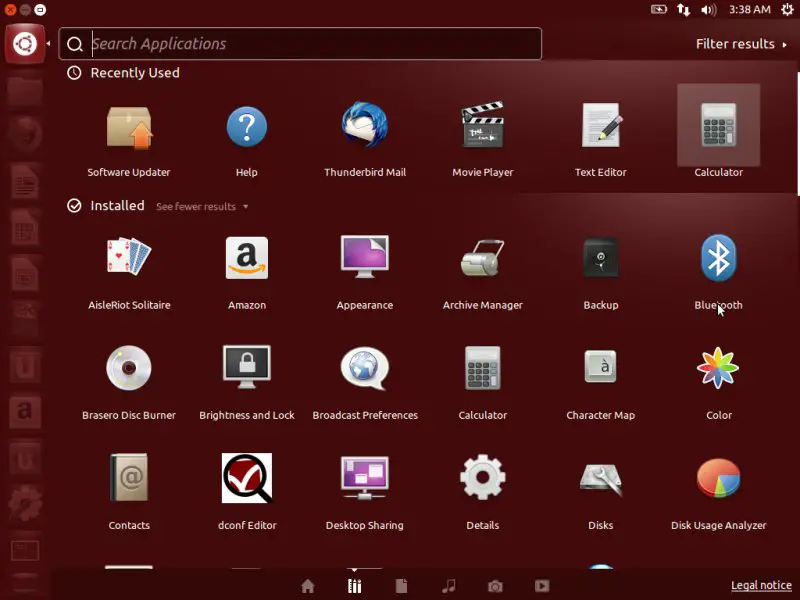Open the sound volume indicator
Viewport: 800px width, 600px height.
click(709, 9)
